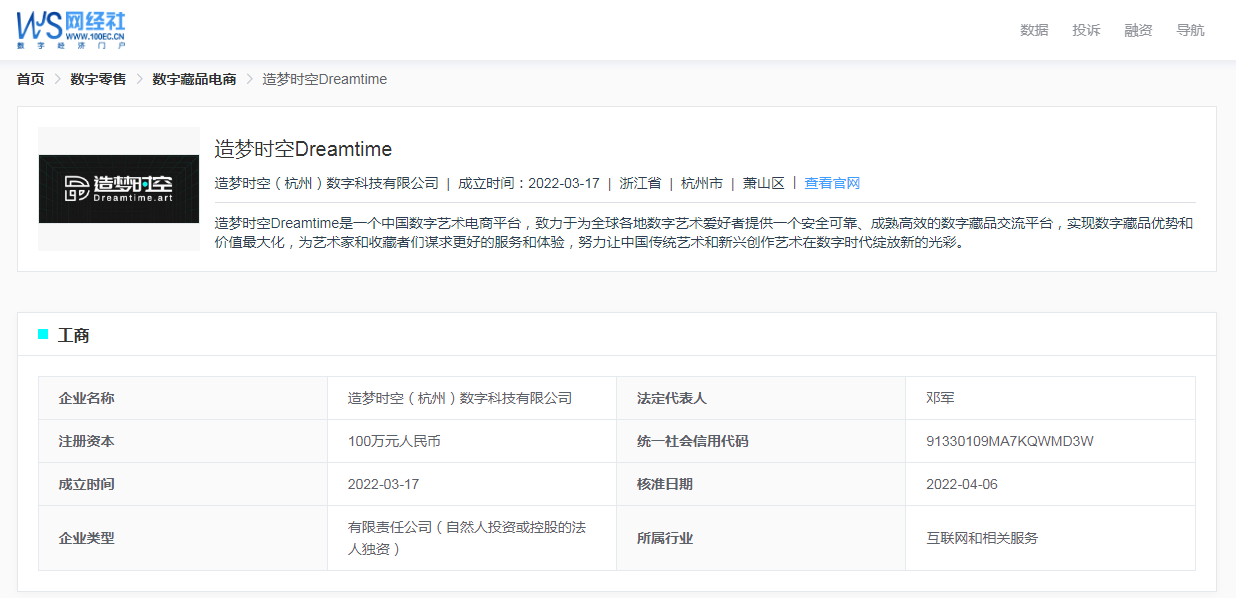The image size is (1236, 598).
Task: Click the cyan square icon beside 工商
Action: [43, 334]
